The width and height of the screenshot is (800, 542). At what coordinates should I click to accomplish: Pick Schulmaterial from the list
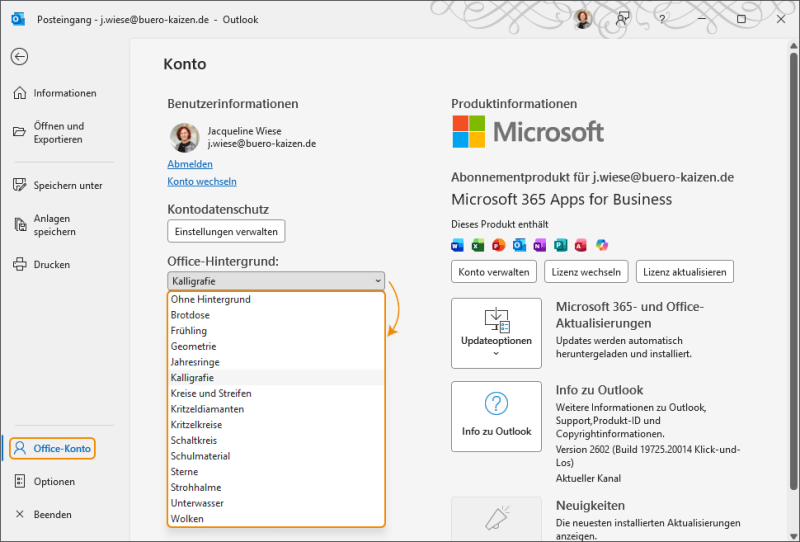[x=276, y=456]
